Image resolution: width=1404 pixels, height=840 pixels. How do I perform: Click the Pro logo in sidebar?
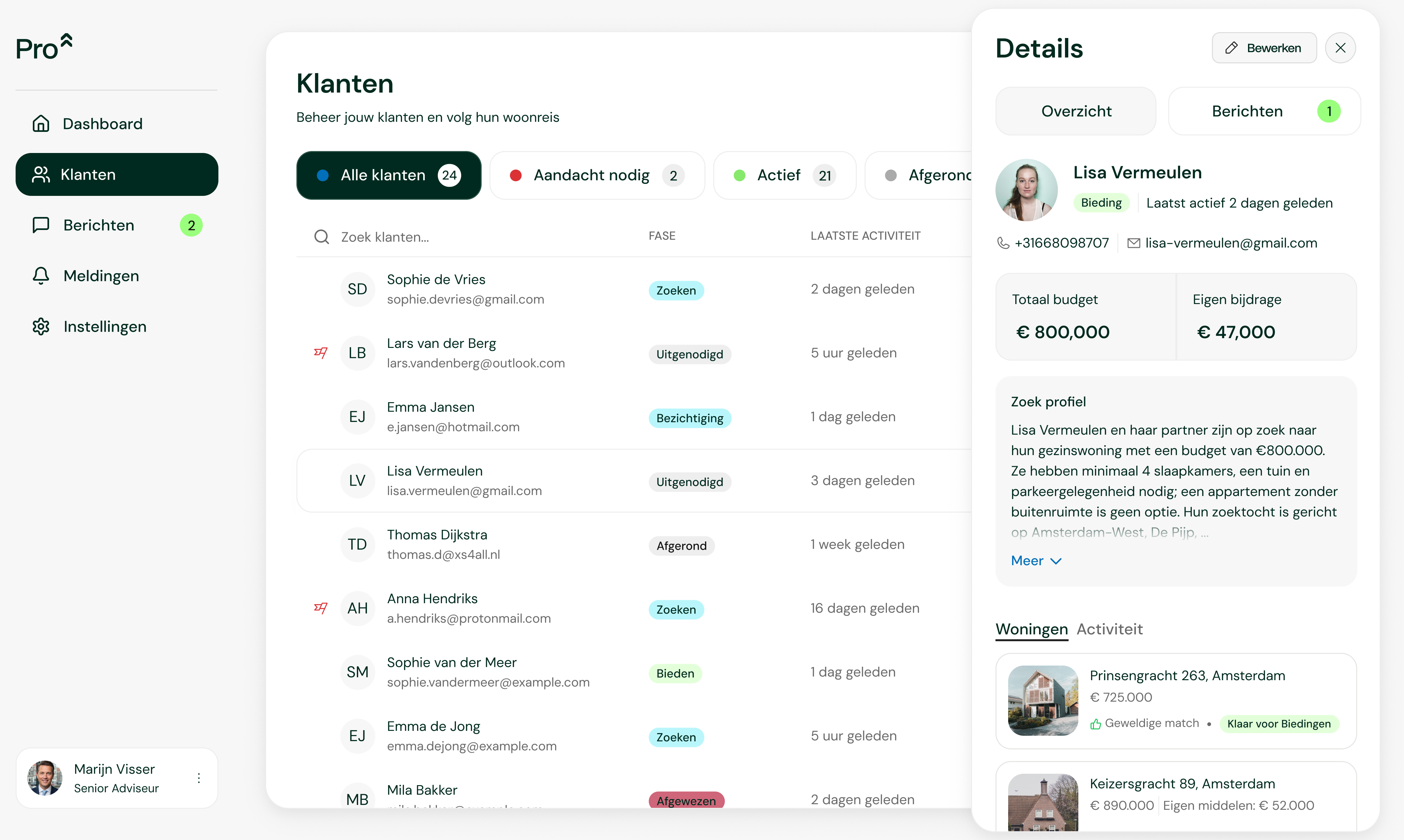coord(44,47)
